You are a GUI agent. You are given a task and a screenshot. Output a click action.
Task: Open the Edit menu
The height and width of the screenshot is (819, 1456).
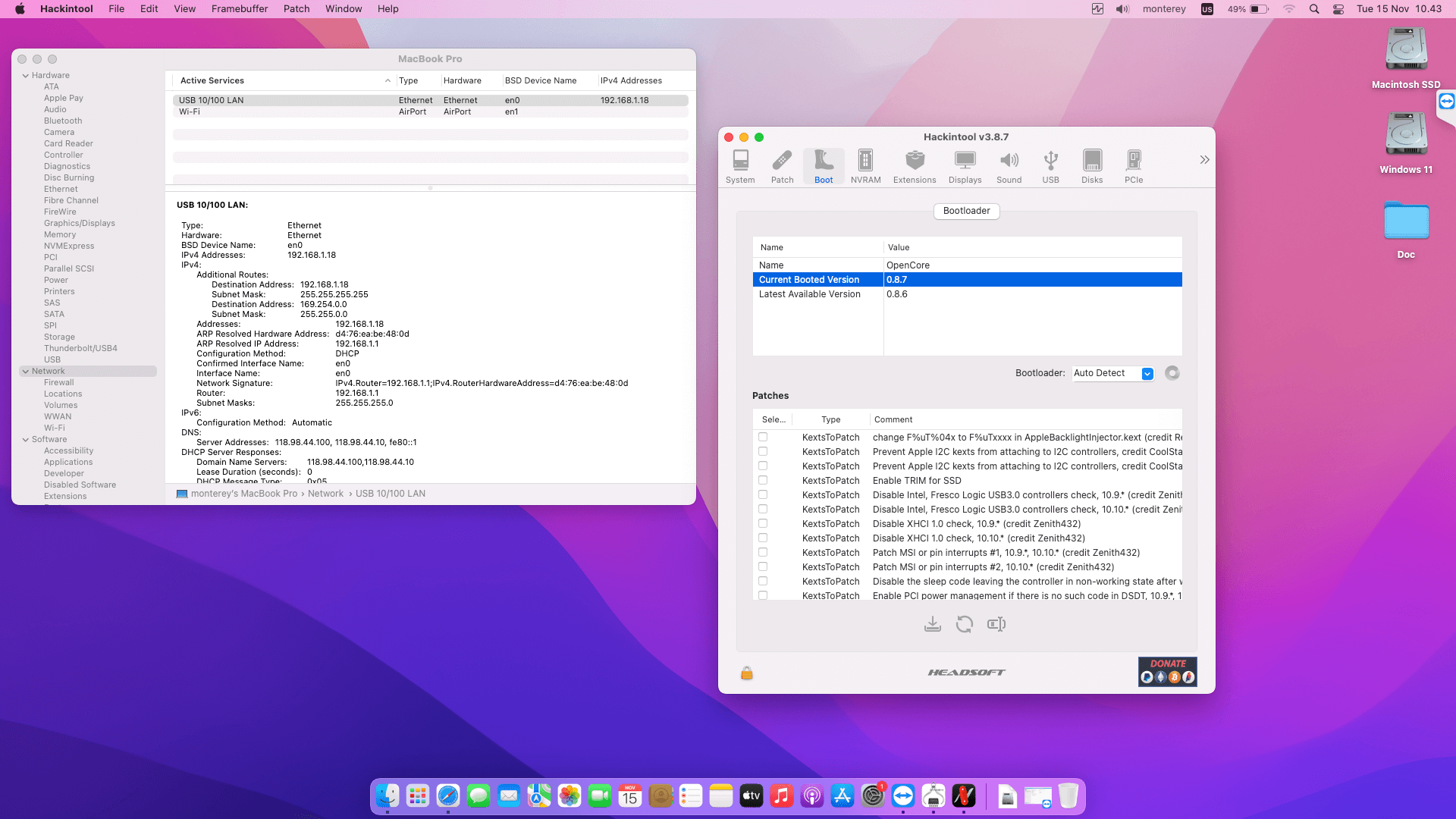[149, 9]
